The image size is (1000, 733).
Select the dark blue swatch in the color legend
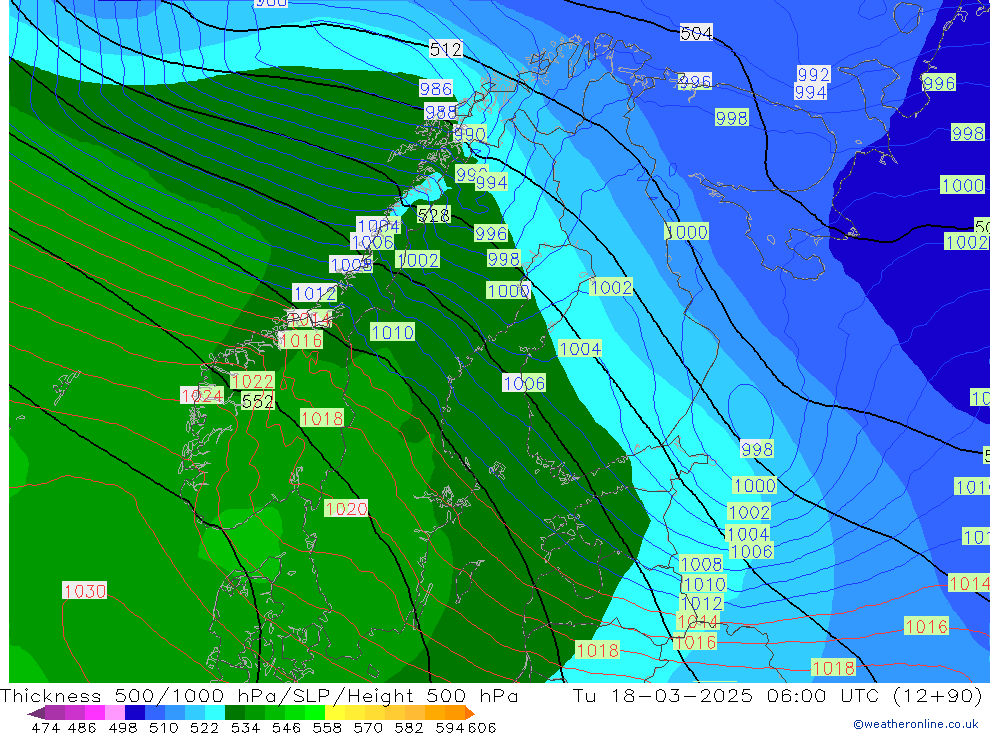point(134,713)
